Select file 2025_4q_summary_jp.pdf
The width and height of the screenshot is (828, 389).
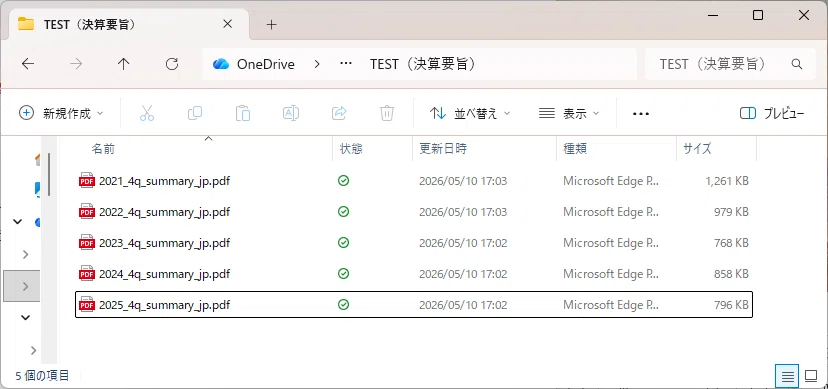[164, 305]
